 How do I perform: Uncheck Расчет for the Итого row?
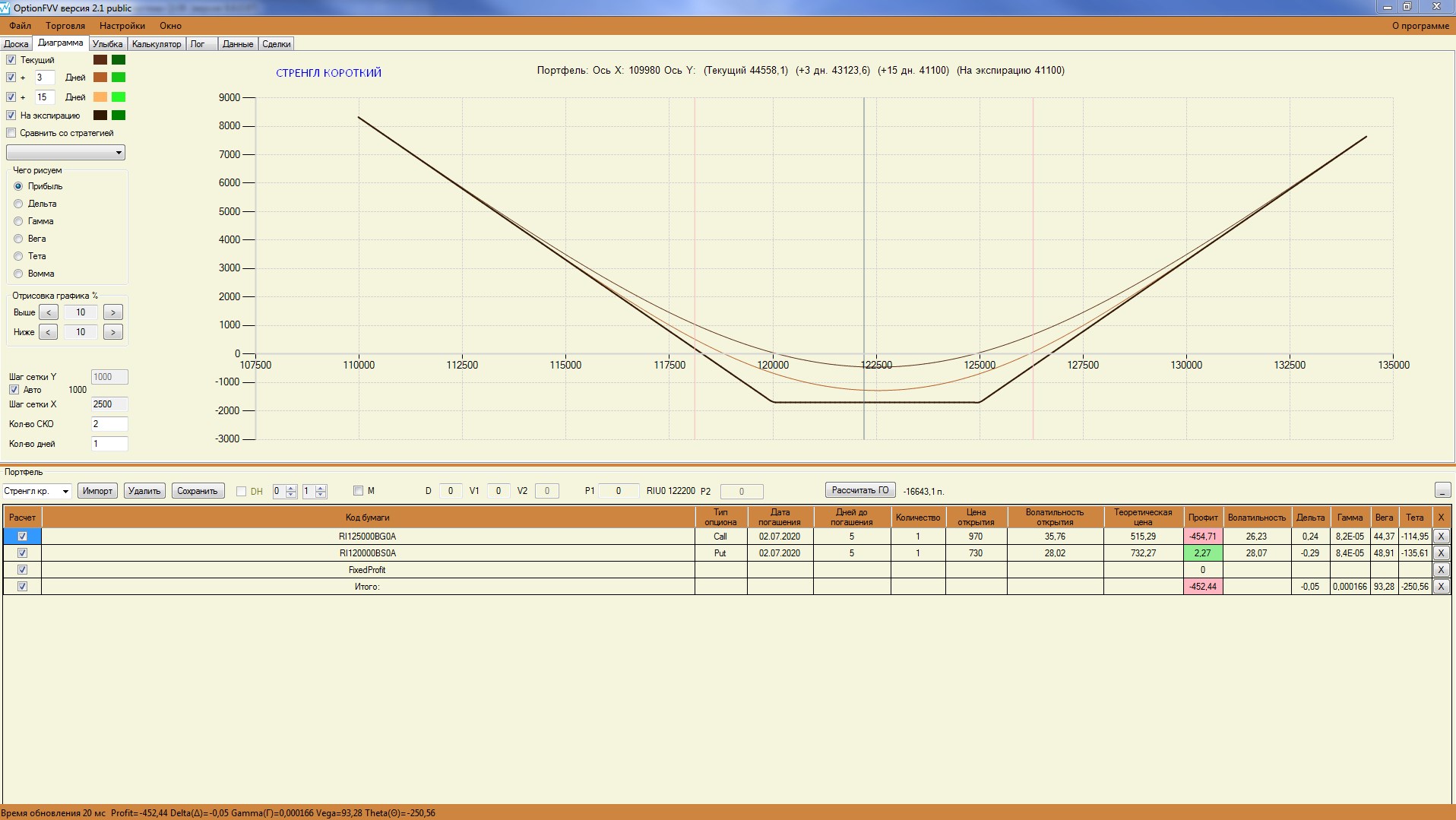[x=22, y=587]
